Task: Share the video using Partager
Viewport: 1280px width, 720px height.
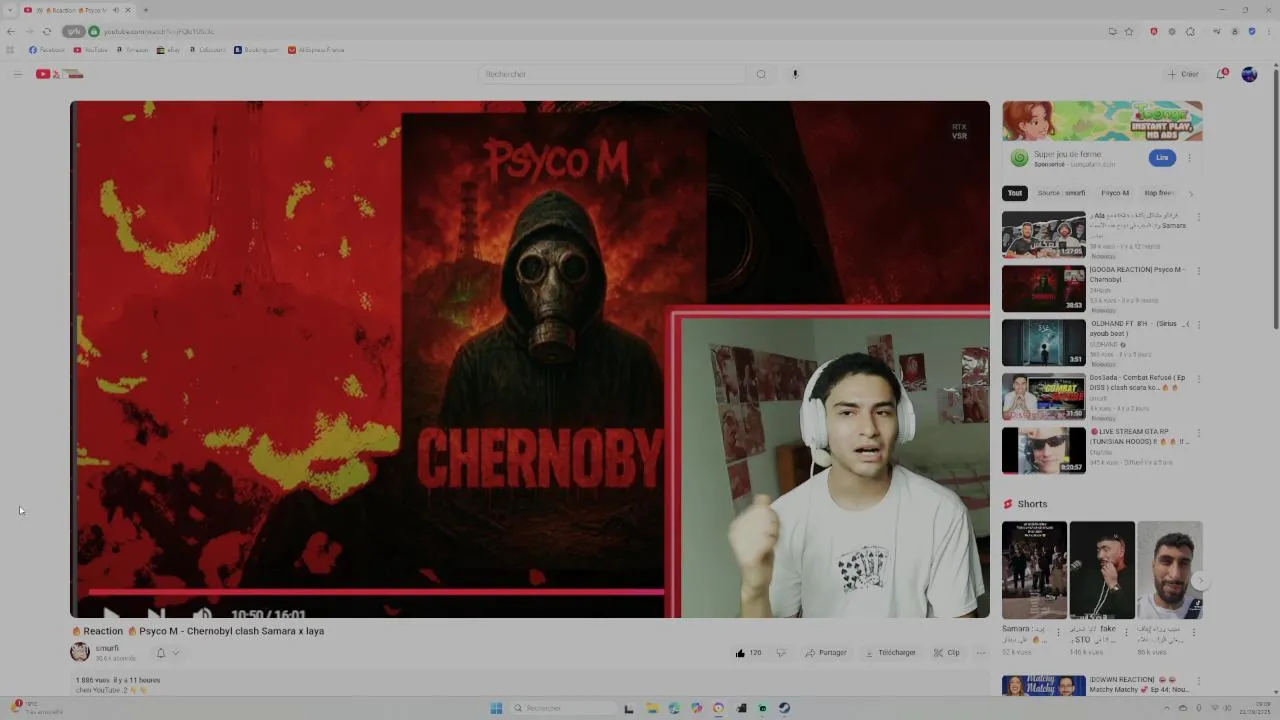Action: [x=826, y=653]
